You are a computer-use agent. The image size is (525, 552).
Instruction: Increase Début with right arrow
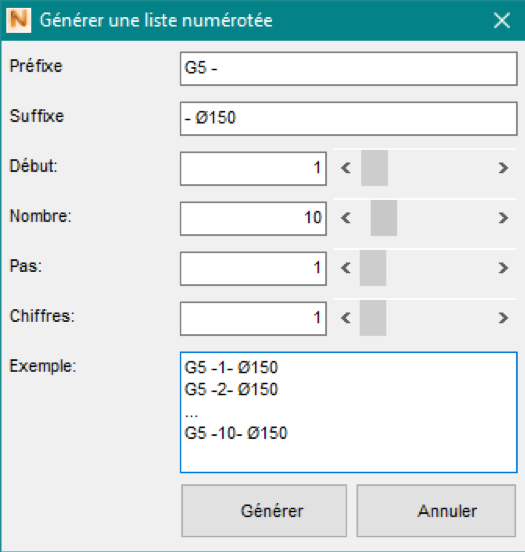[504, 168]
